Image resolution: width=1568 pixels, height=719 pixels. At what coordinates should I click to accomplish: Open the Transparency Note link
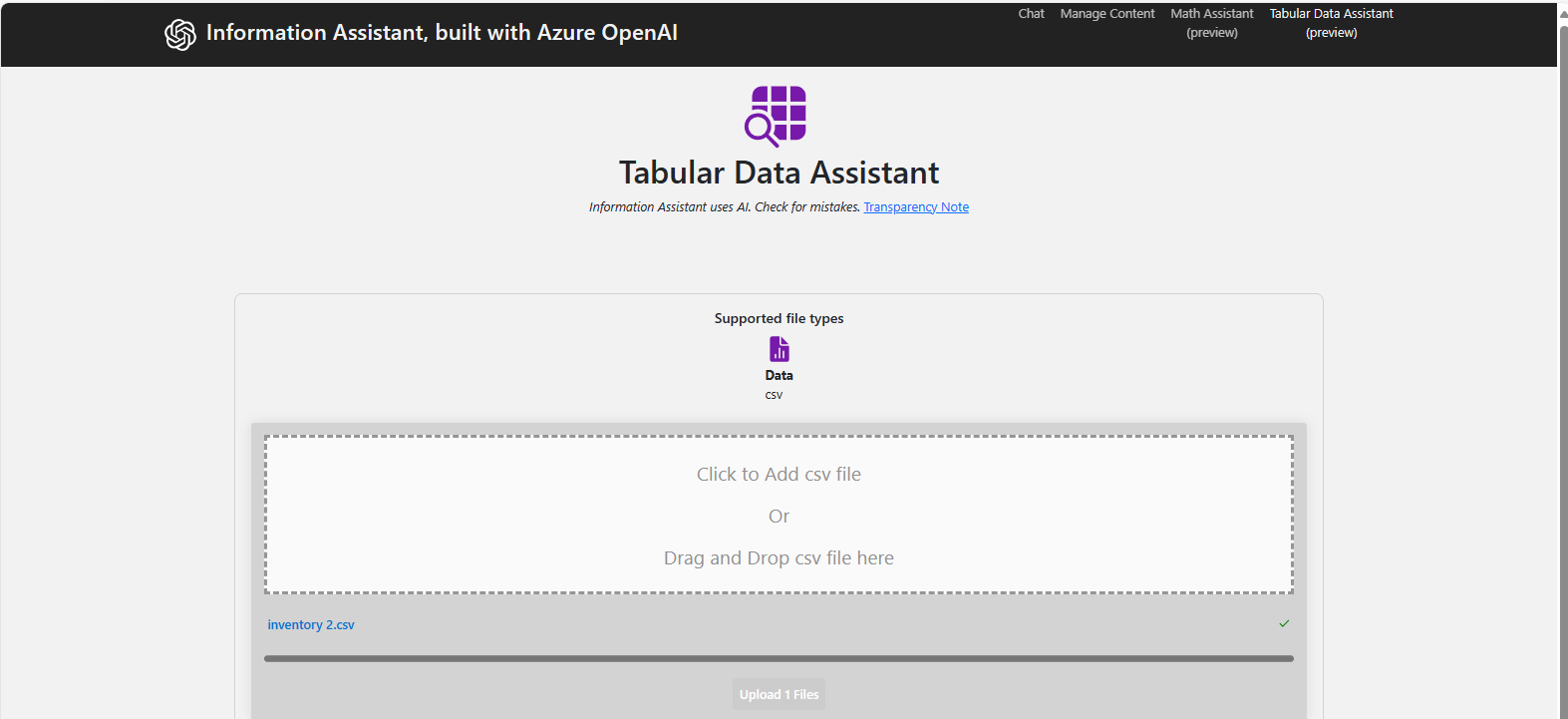click(916, 207)
